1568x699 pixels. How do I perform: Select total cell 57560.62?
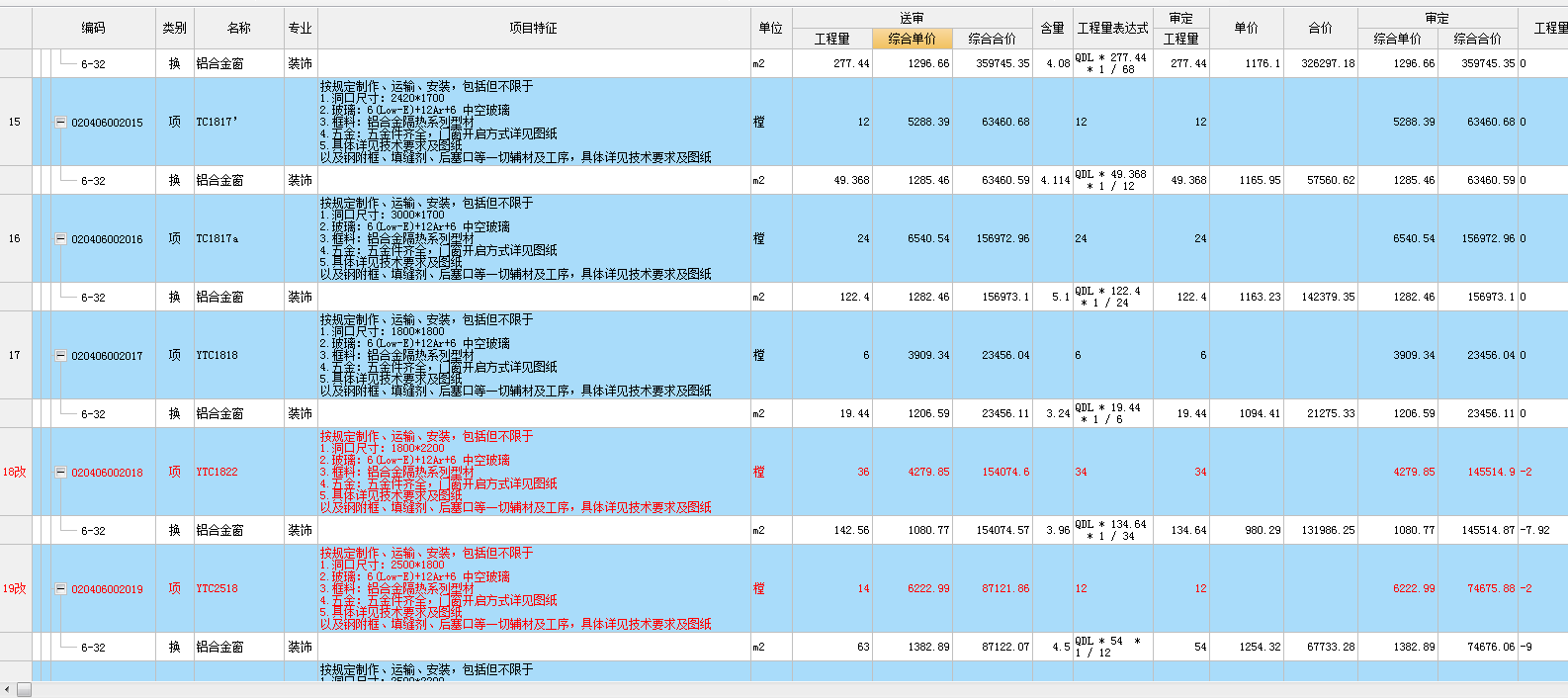1321,181
